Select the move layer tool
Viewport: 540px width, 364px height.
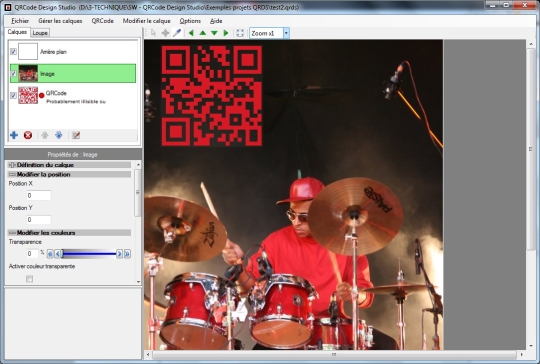point(165,33)
